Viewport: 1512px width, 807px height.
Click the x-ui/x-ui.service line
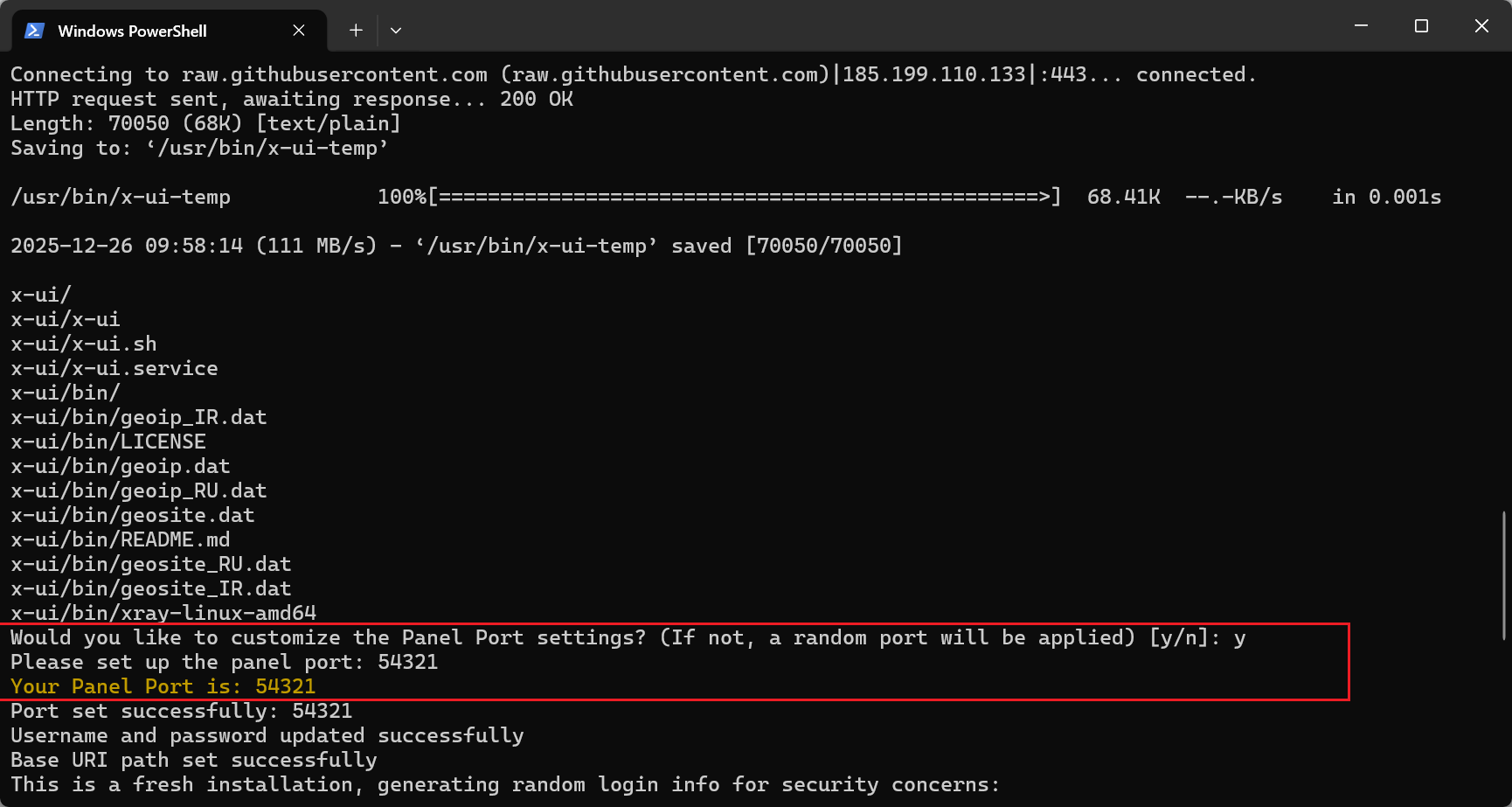pos(114,368)
